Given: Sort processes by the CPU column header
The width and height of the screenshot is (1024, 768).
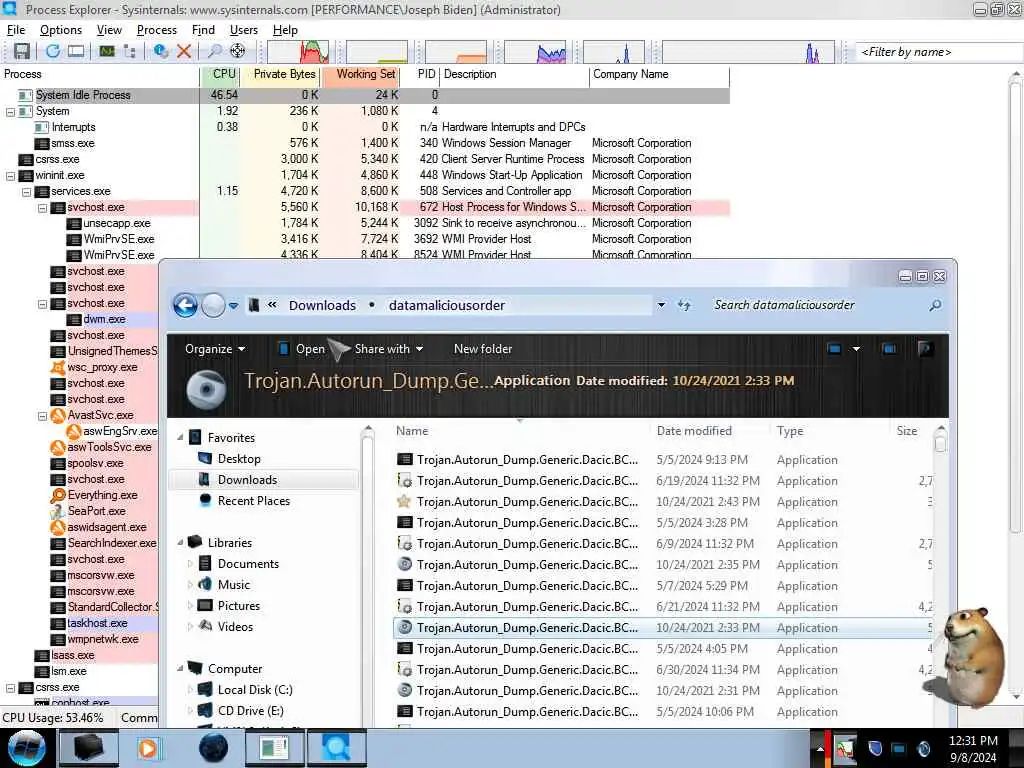Looking at the screenshot, I should pos(220,74).
